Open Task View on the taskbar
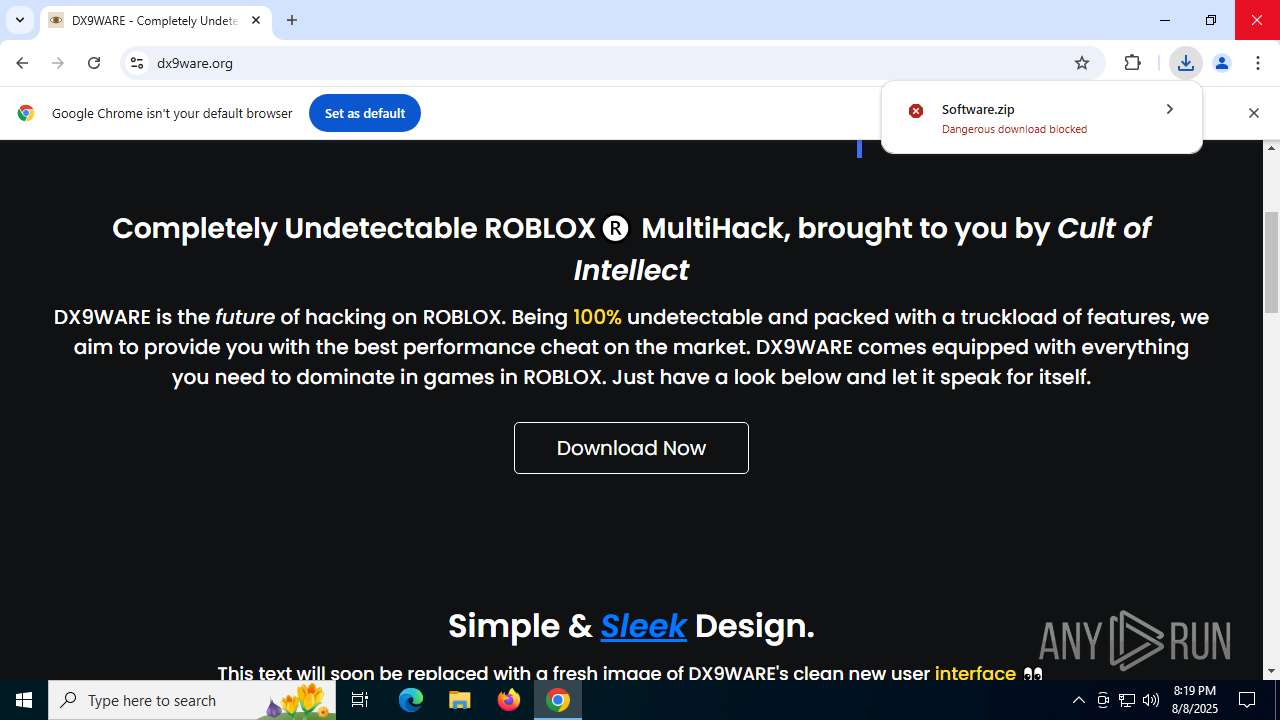The width and height of the screenshot is (1280, 720). pos(360,700)
